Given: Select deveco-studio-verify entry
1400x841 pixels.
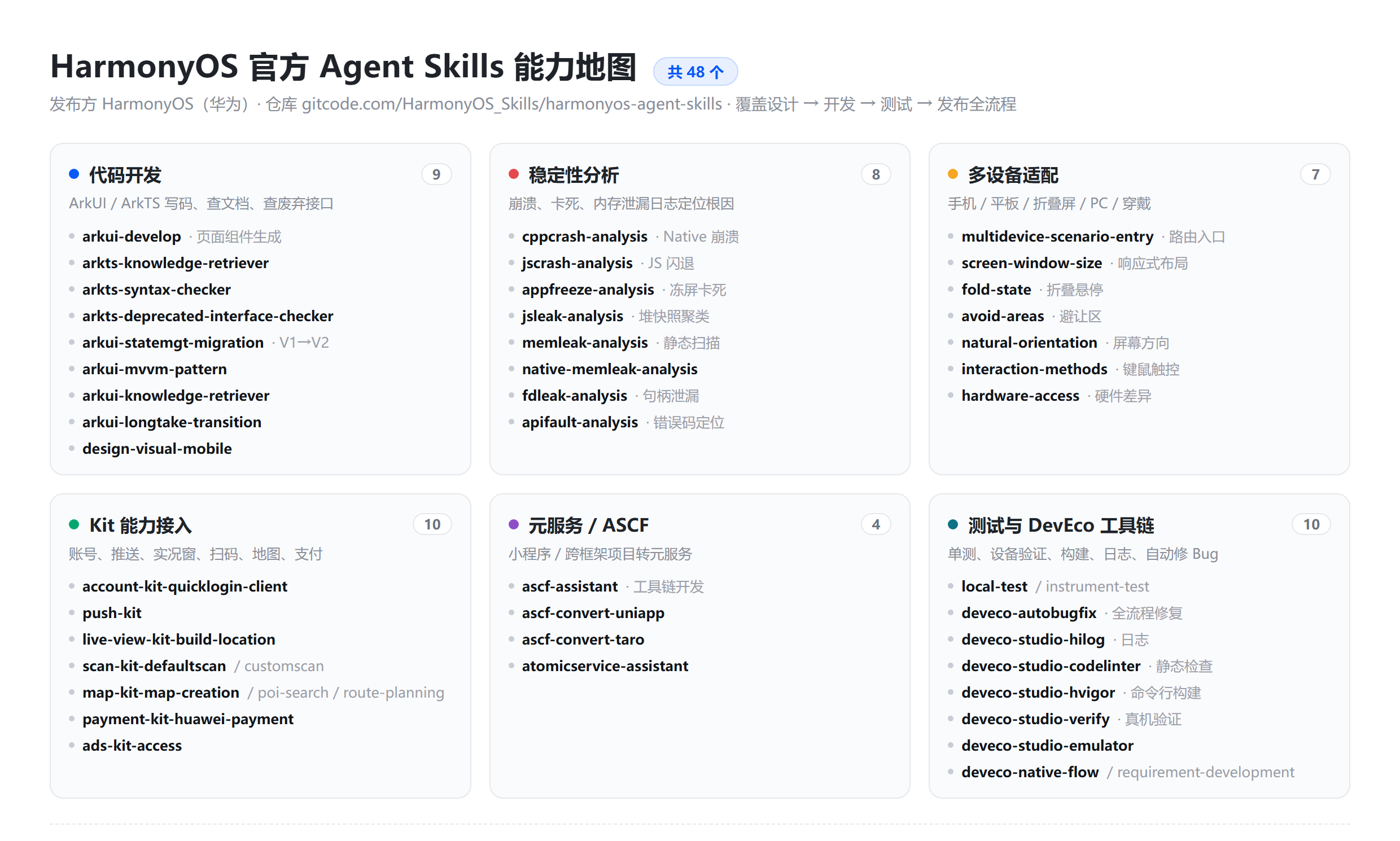Looking at the screenshot, I should (1035, 720).
